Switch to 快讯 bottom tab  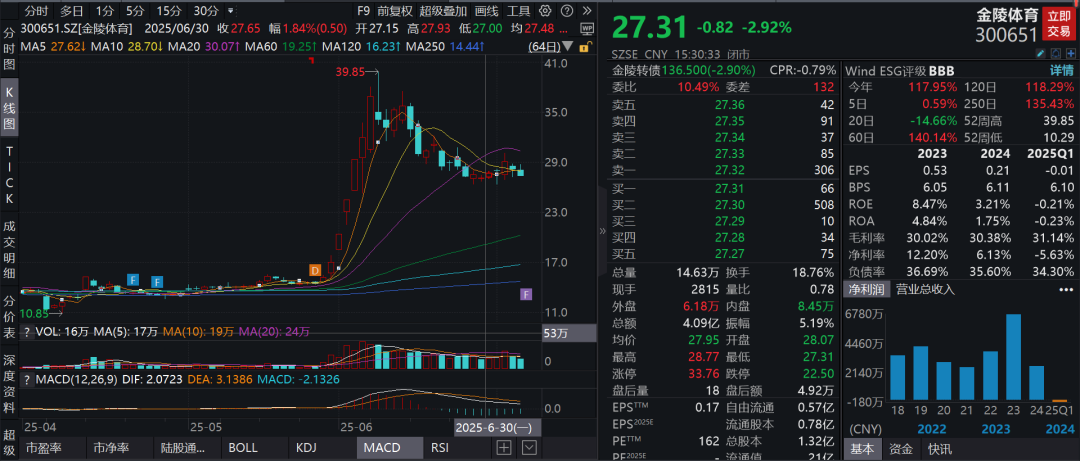[x=938, y=449]
